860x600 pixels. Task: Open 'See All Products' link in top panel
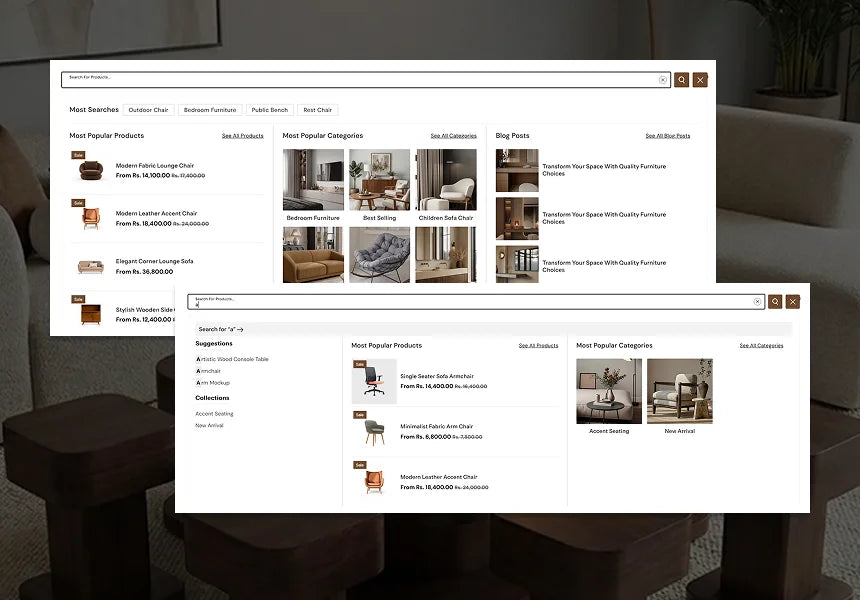pyautogui.click(x=242, y=135)
